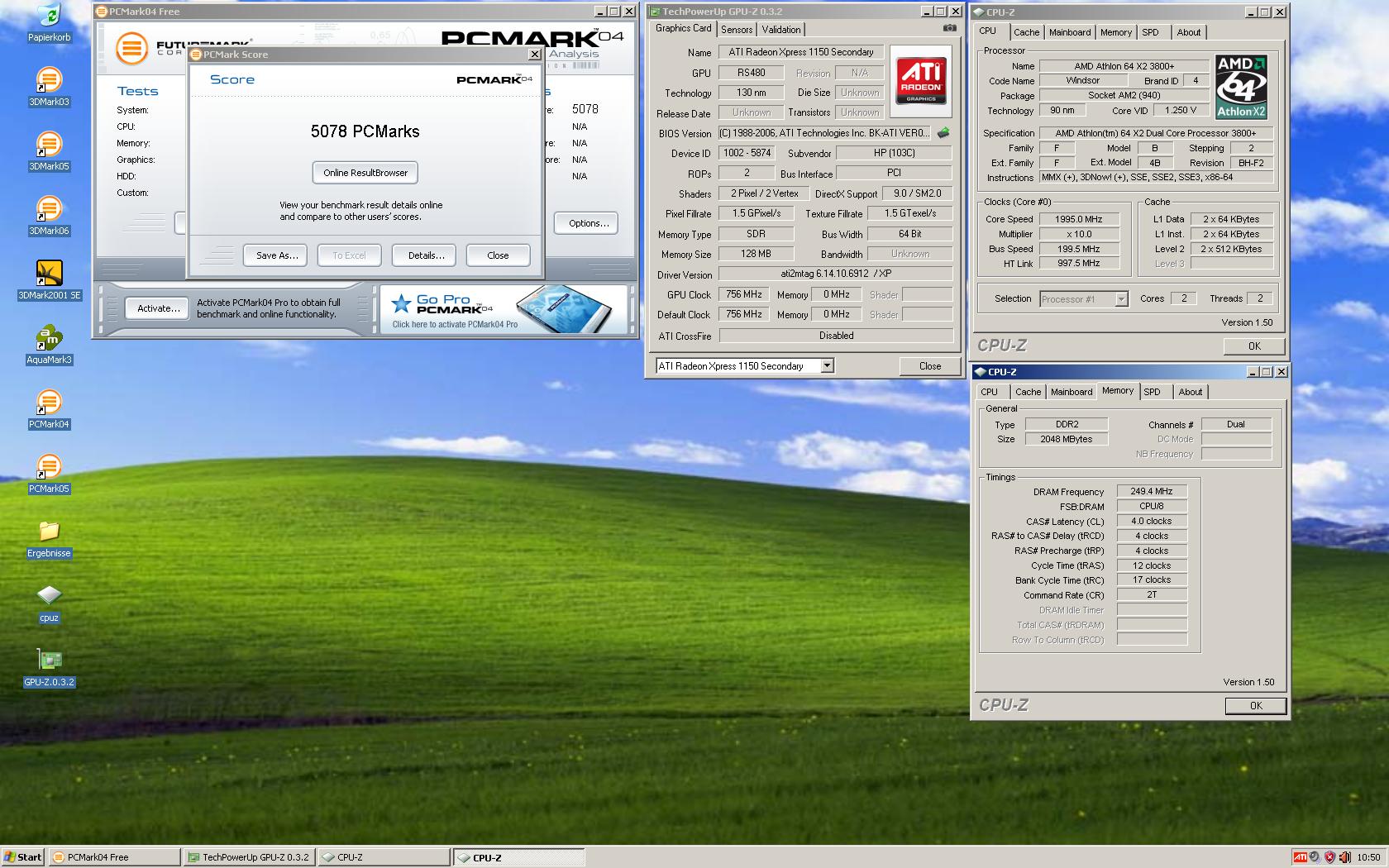This screenshot has height=868, width=1389.
Task: Open Memory tab in upper CPU-Z window
Action: (x=1115, y=32)
